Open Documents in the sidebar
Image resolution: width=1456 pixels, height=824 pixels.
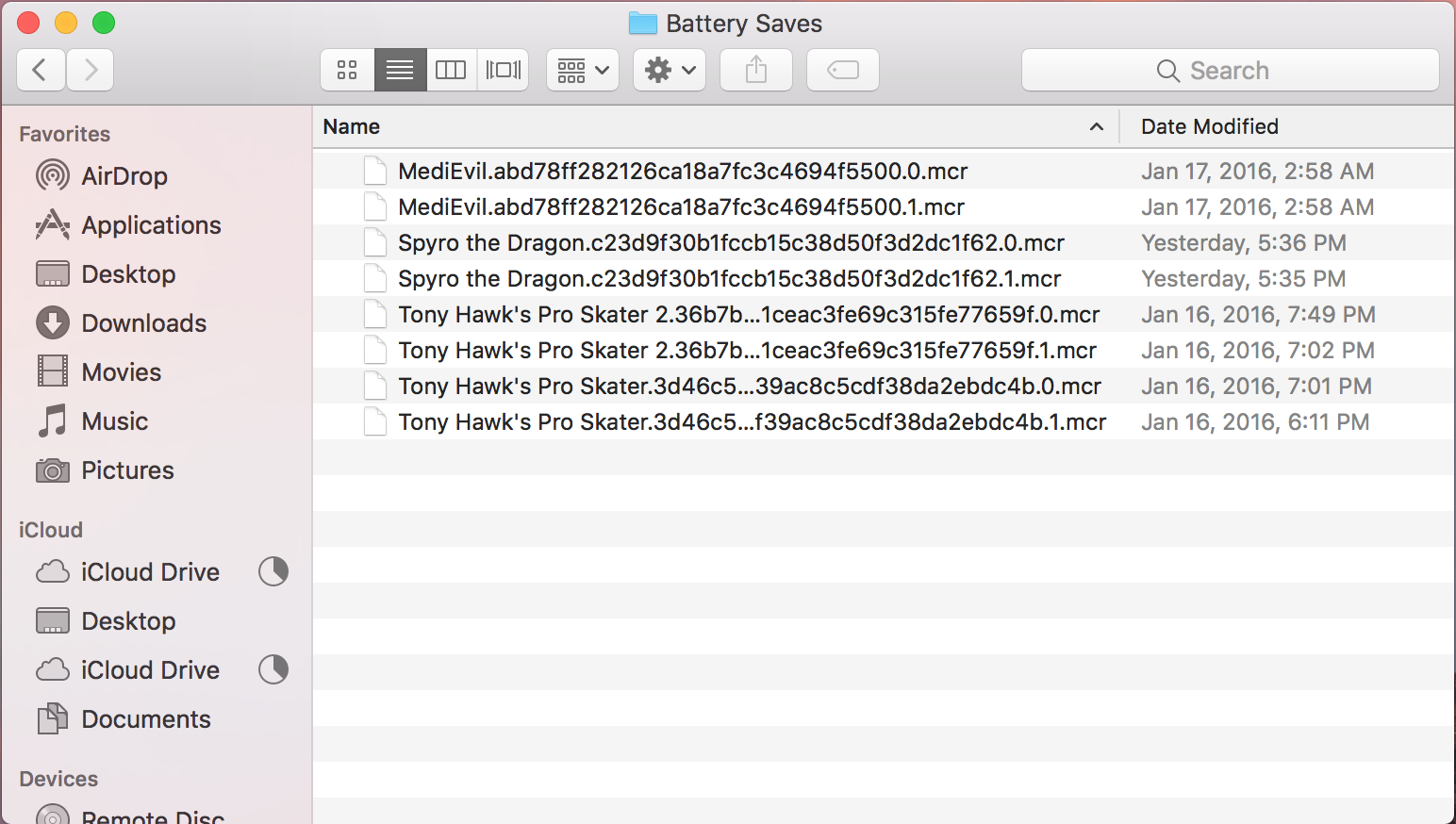tap(156, 719)
